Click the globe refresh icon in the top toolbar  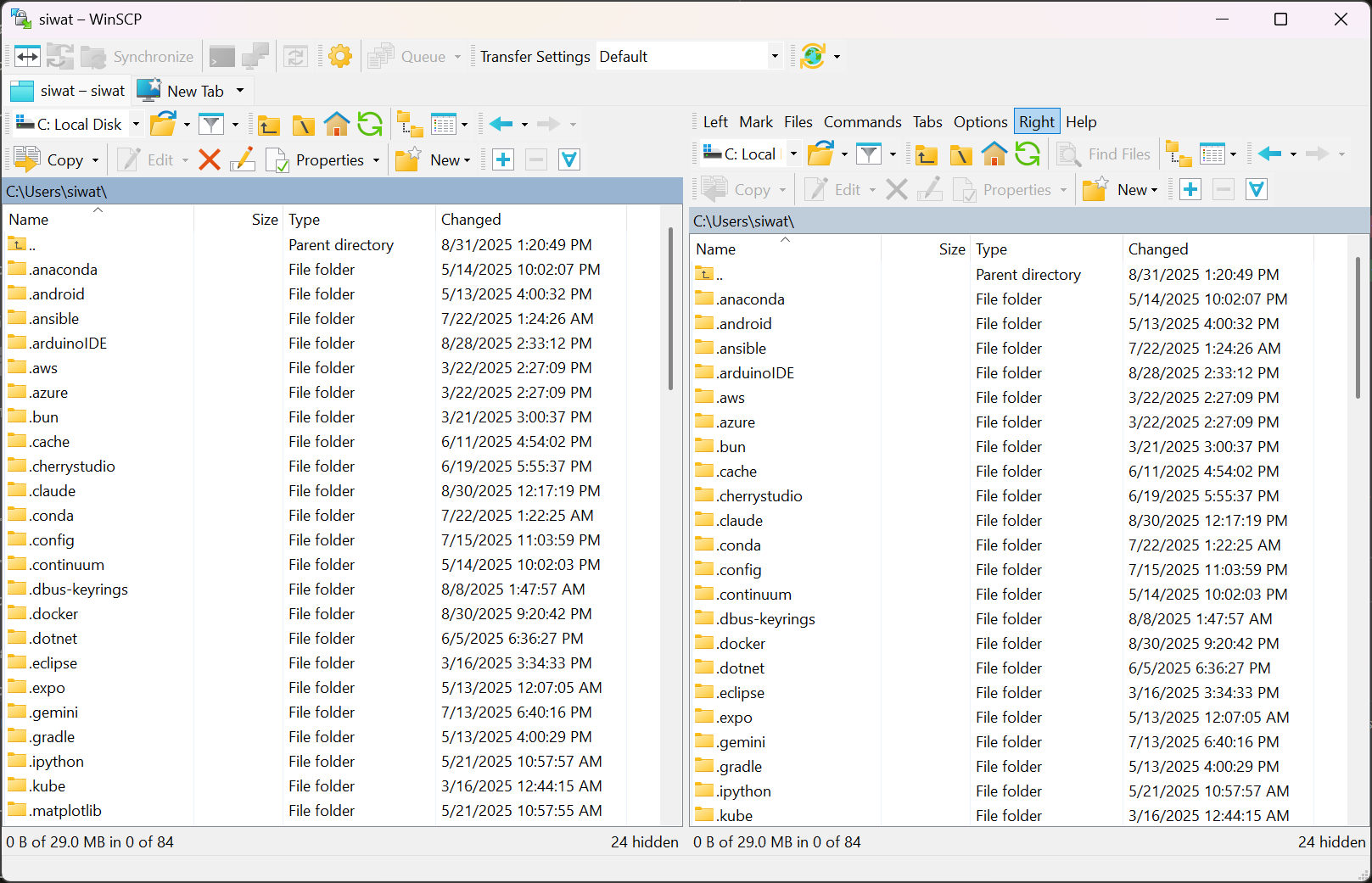813,57
